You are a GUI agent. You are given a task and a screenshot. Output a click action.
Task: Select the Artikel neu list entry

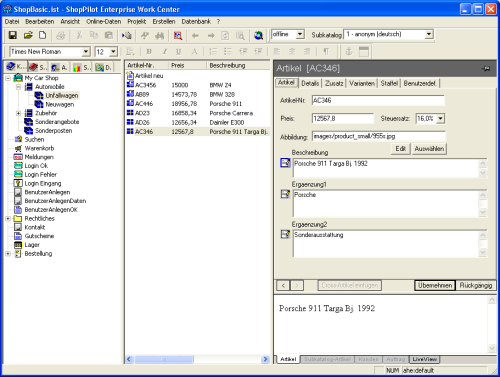149,76
